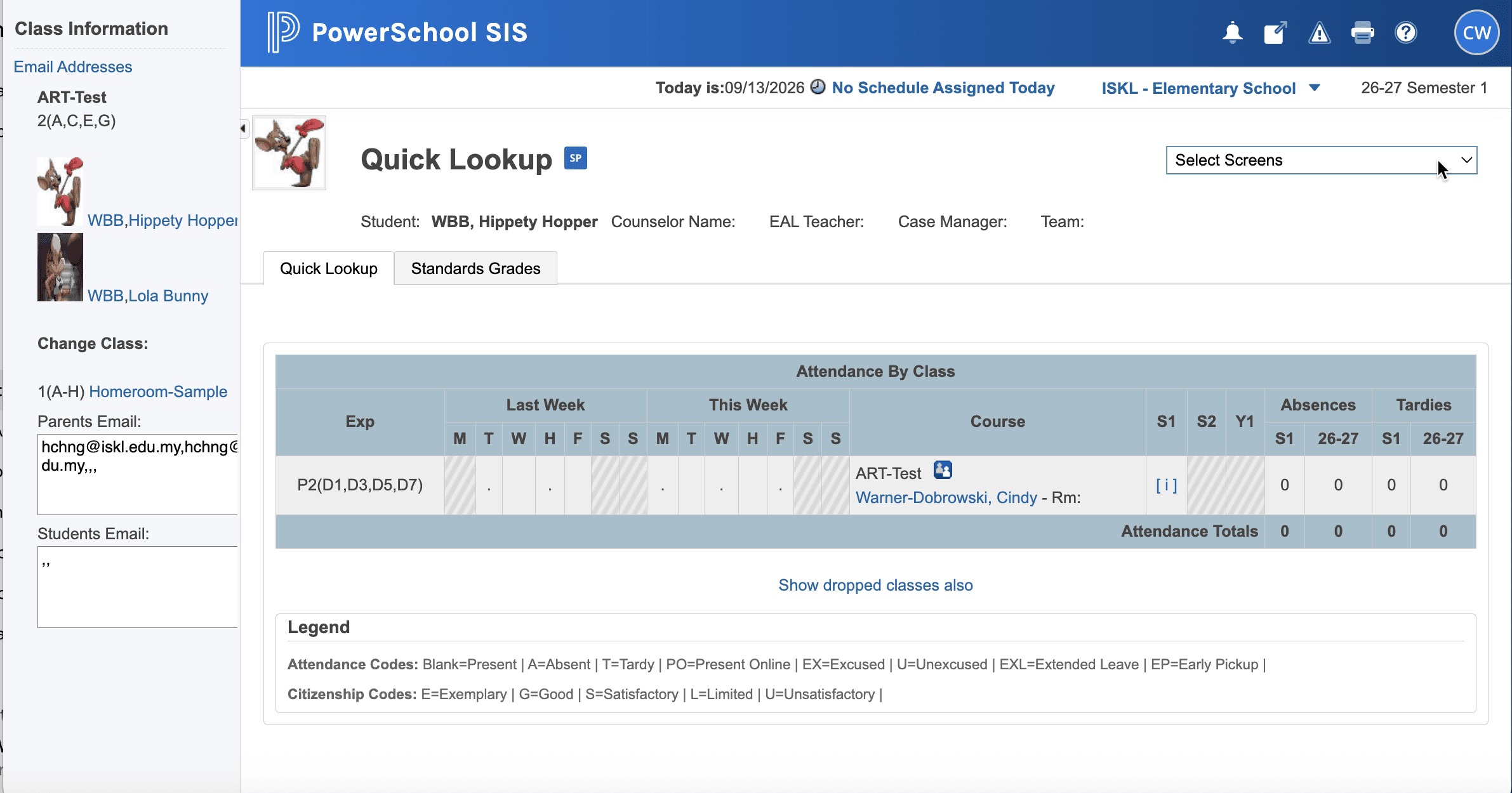Select student WBB,Lola Bunny in sidebar
Image resolution: width=1512 pixels, height=793 pixels.
click(x=148, y=296)
